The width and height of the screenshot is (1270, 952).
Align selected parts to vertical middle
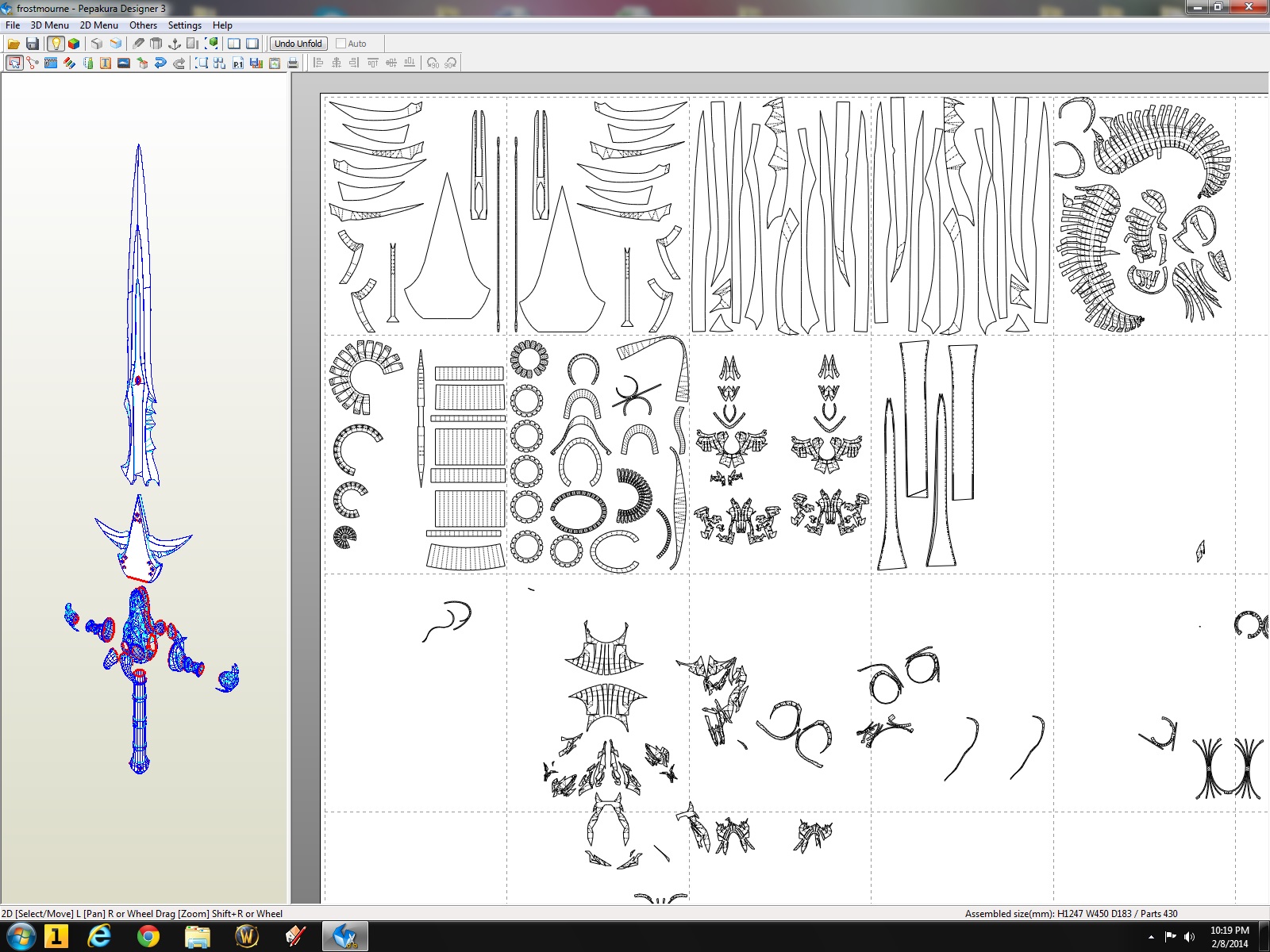(x=391, y=63)
